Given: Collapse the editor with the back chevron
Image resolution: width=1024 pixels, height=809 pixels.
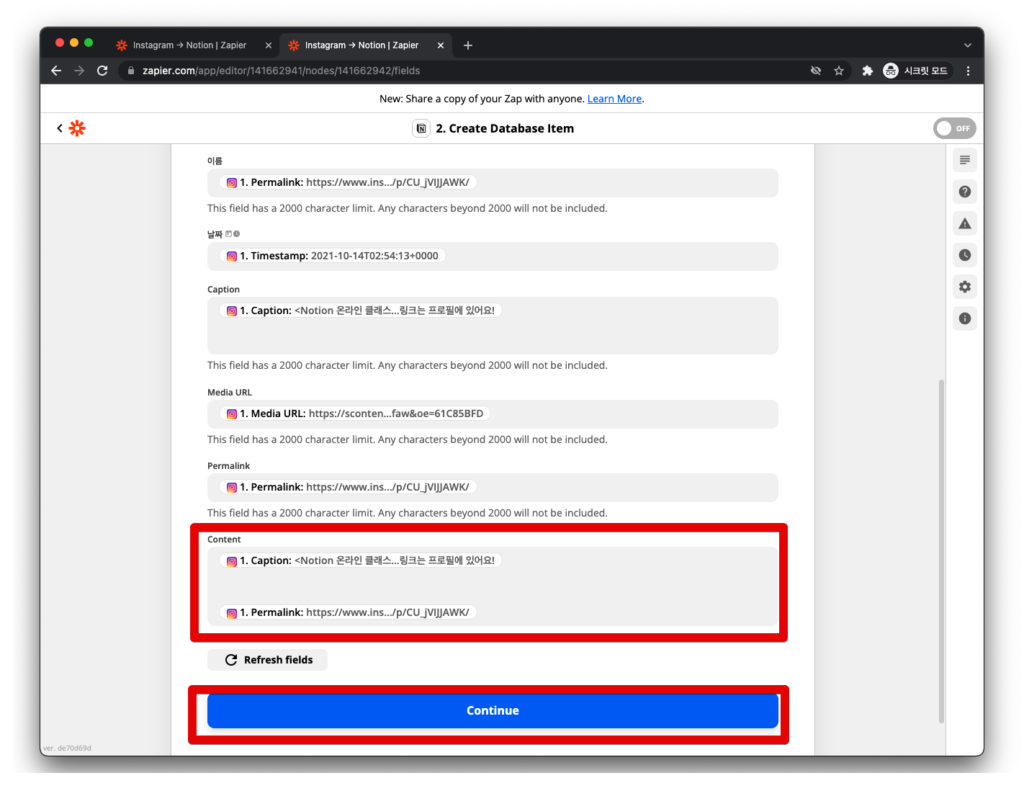Looking at the screenshot, I should pos(59,128).
